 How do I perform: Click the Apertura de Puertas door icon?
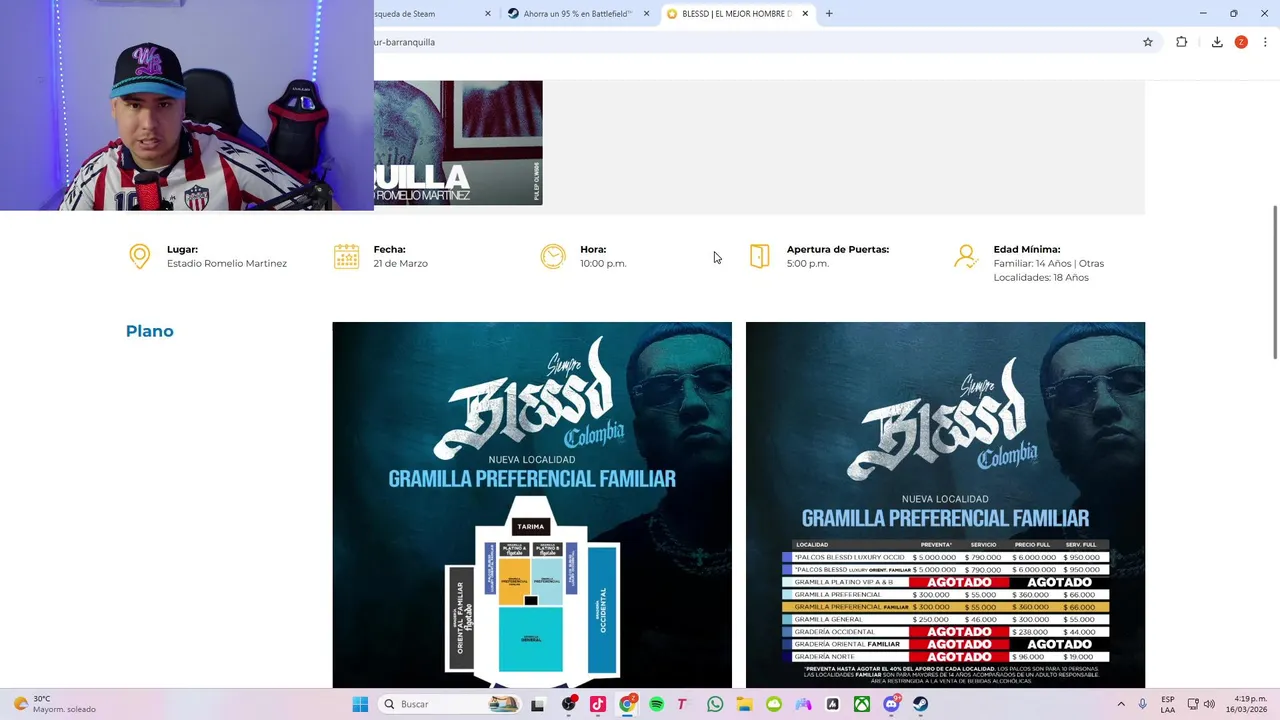(760, 256)
